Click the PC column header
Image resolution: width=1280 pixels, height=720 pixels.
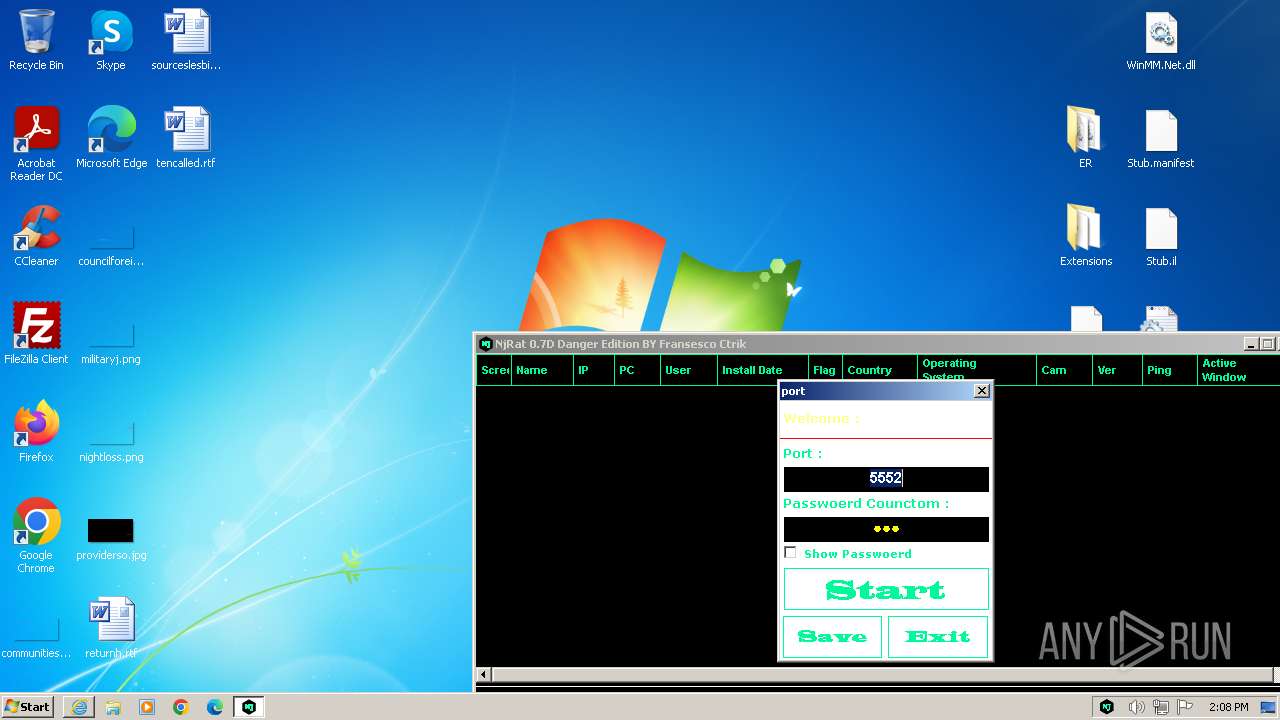point(637,370)
